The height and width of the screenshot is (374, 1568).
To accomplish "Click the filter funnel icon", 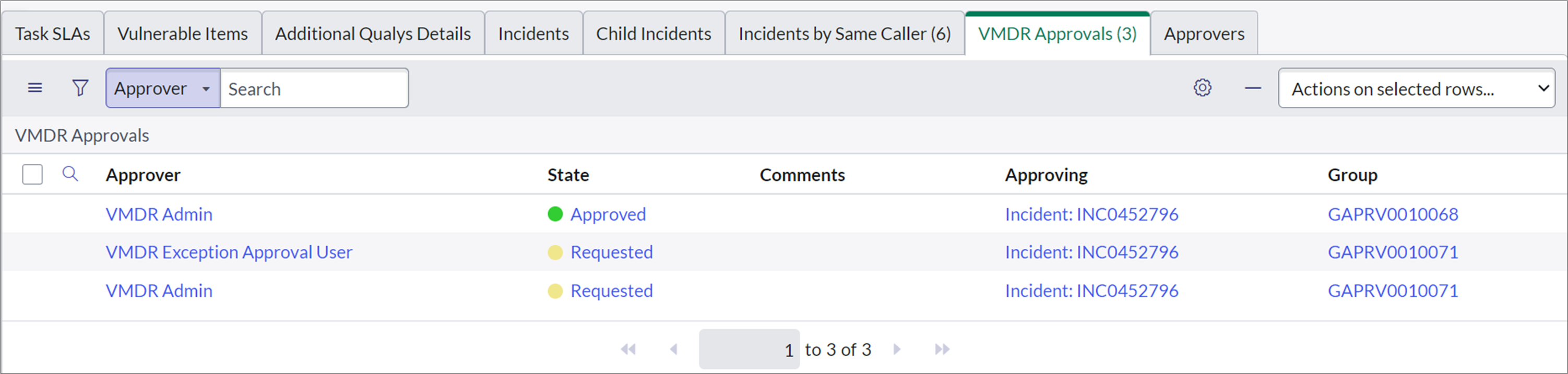I will (80, 88).
